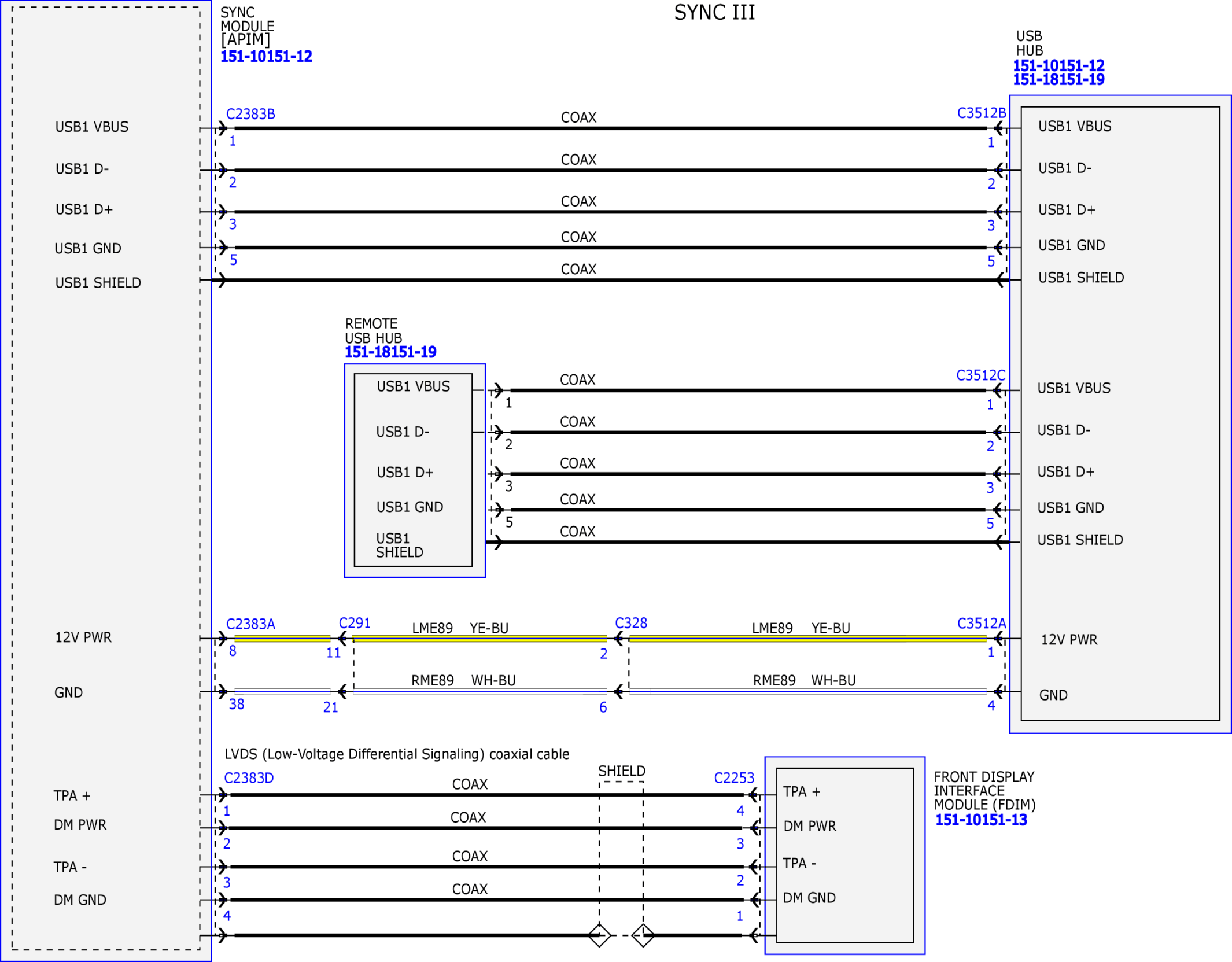Select connector label C2383B

click(x=250, y=114)
